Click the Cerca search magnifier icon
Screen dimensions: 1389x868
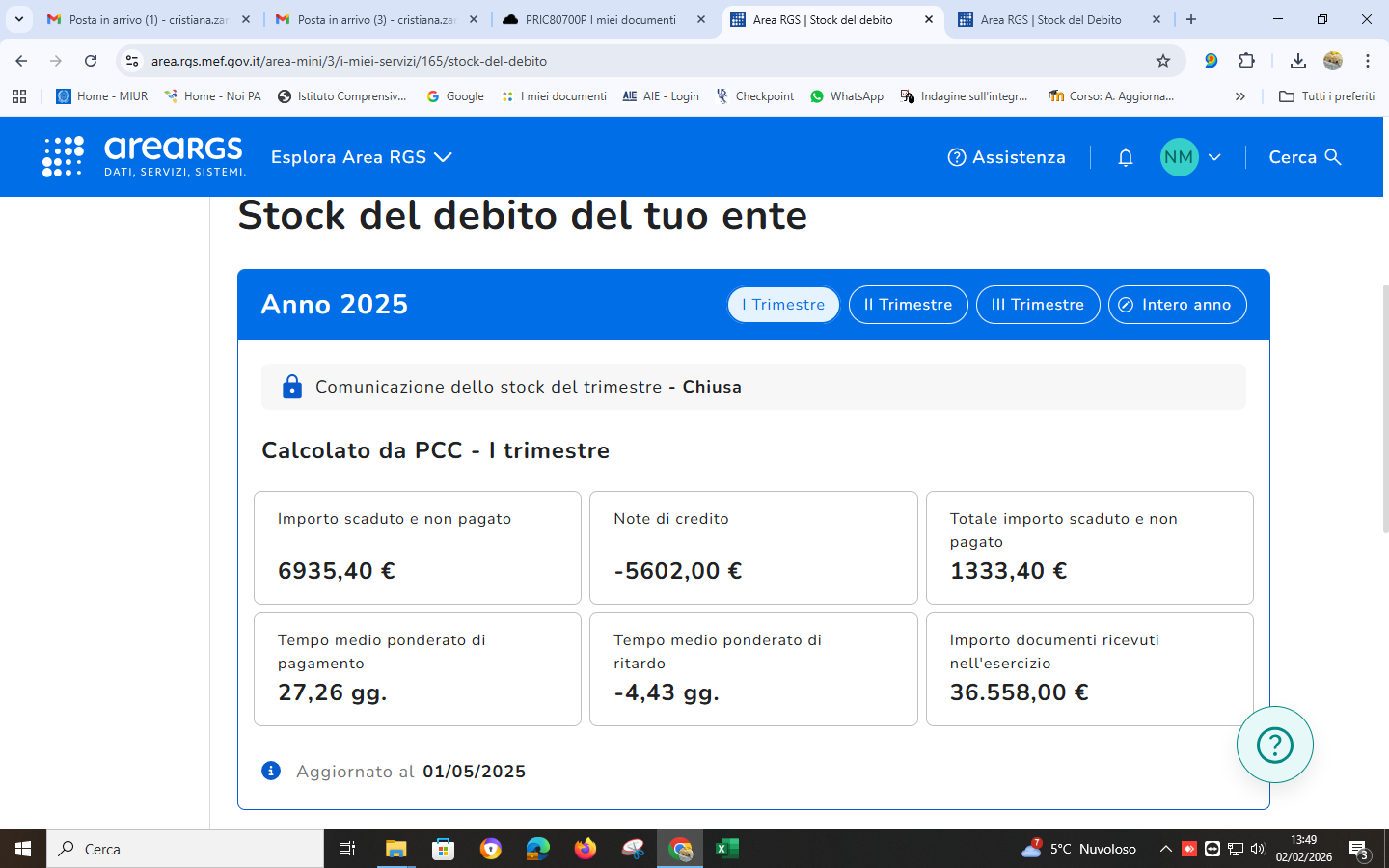pos(1333,157)
